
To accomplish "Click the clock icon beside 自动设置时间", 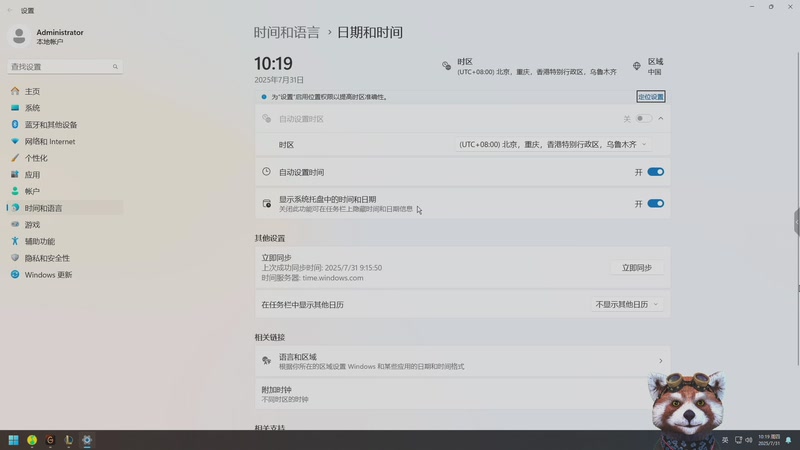I will point(266,172).
